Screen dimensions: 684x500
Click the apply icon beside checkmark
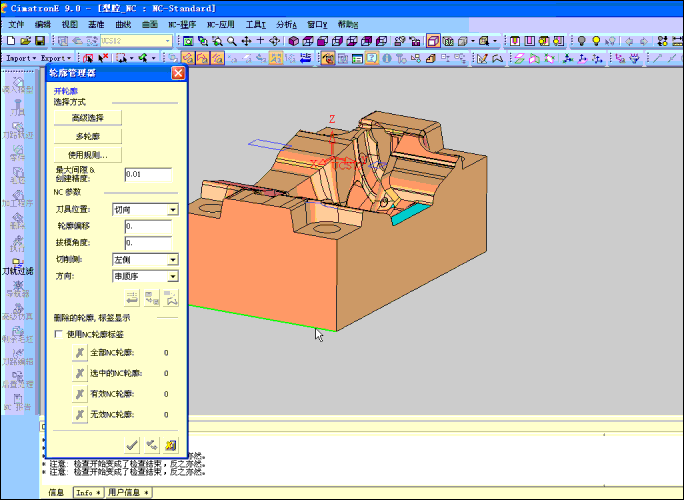click(151, 445)
